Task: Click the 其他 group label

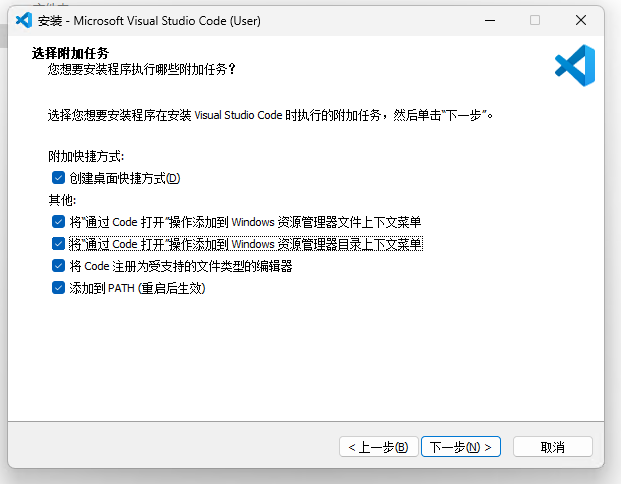Action: coord(62,200)
